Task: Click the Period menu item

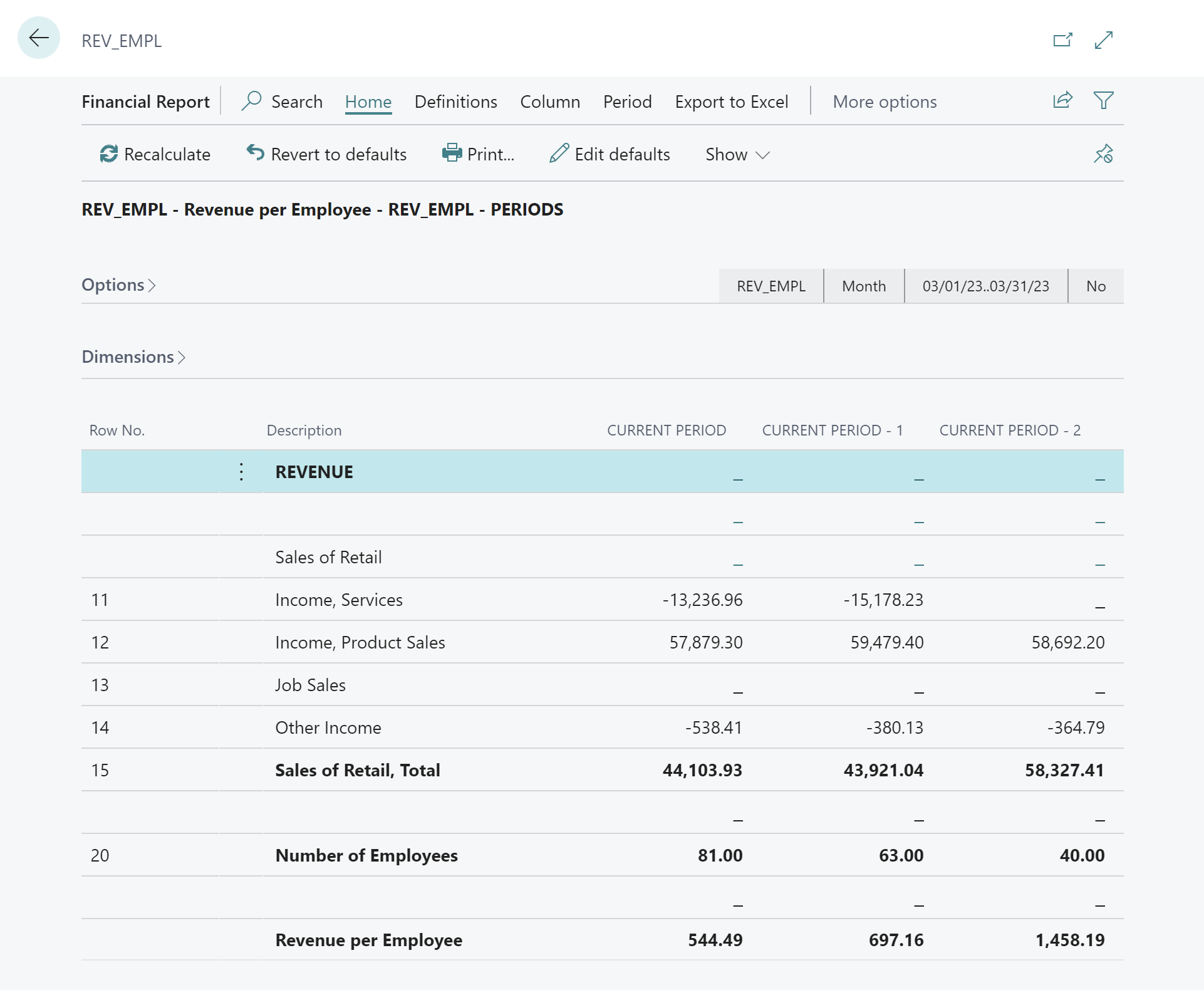Action: pyautogui.click(x=626, y=100)
